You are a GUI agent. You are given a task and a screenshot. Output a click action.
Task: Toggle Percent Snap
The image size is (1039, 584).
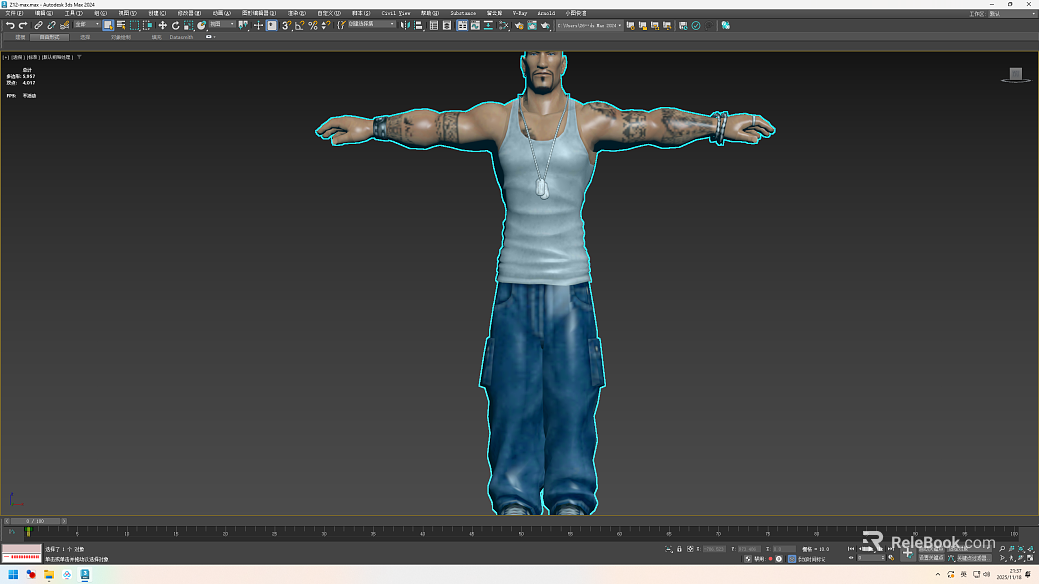click(x=313, y=25)
